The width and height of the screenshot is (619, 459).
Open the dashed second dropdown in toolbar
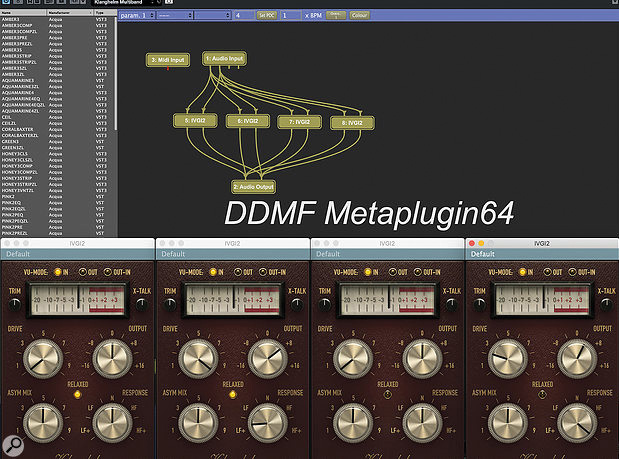(175, 15)
